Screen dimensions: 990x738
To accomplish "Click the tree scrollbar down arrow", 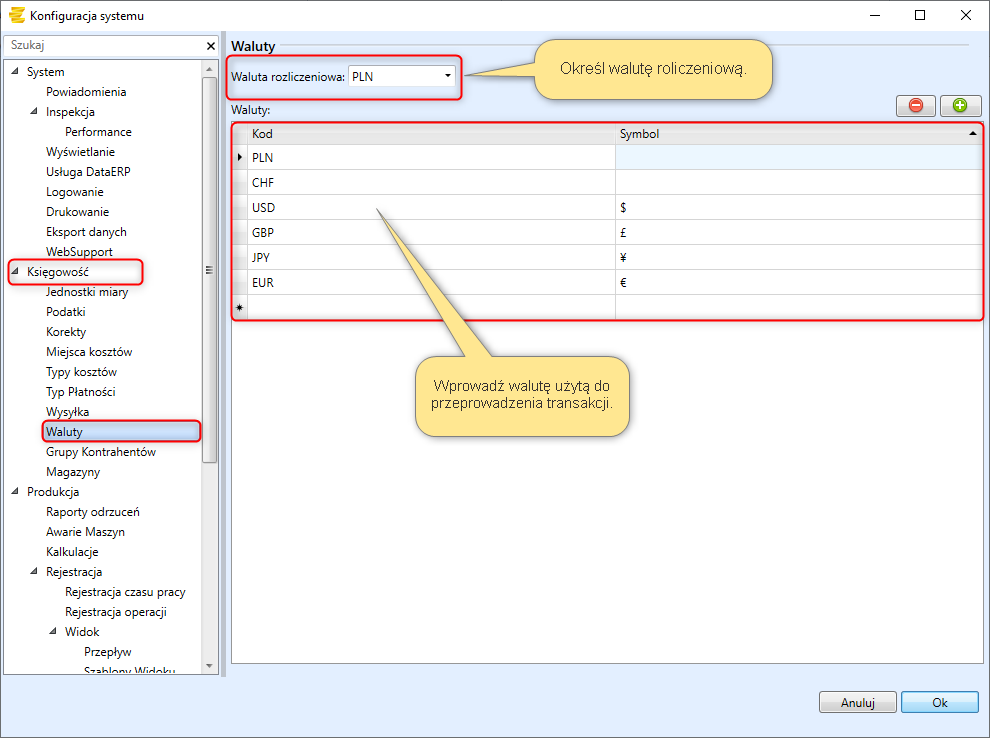I will point(209,665).
